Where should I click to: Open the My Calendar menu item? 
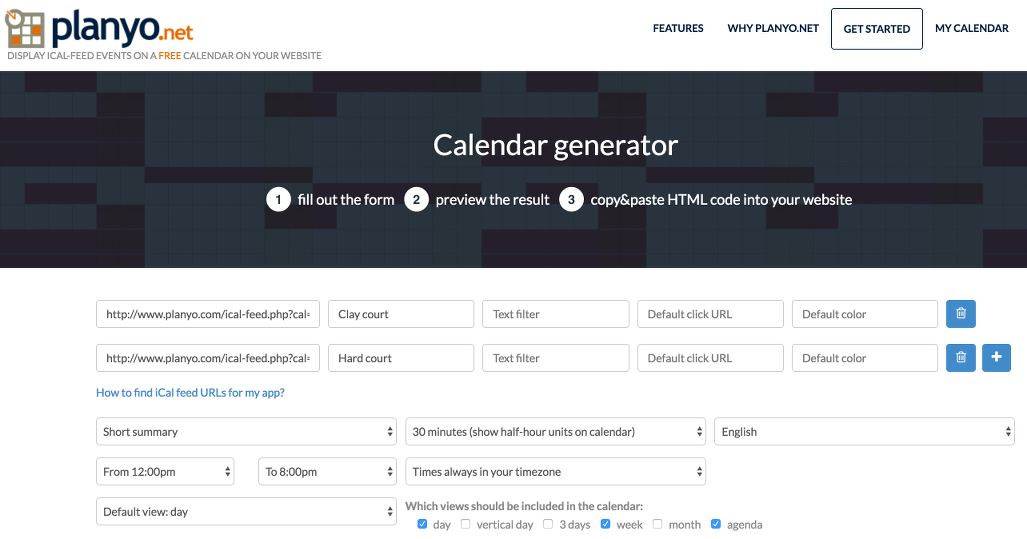point(971,28)
